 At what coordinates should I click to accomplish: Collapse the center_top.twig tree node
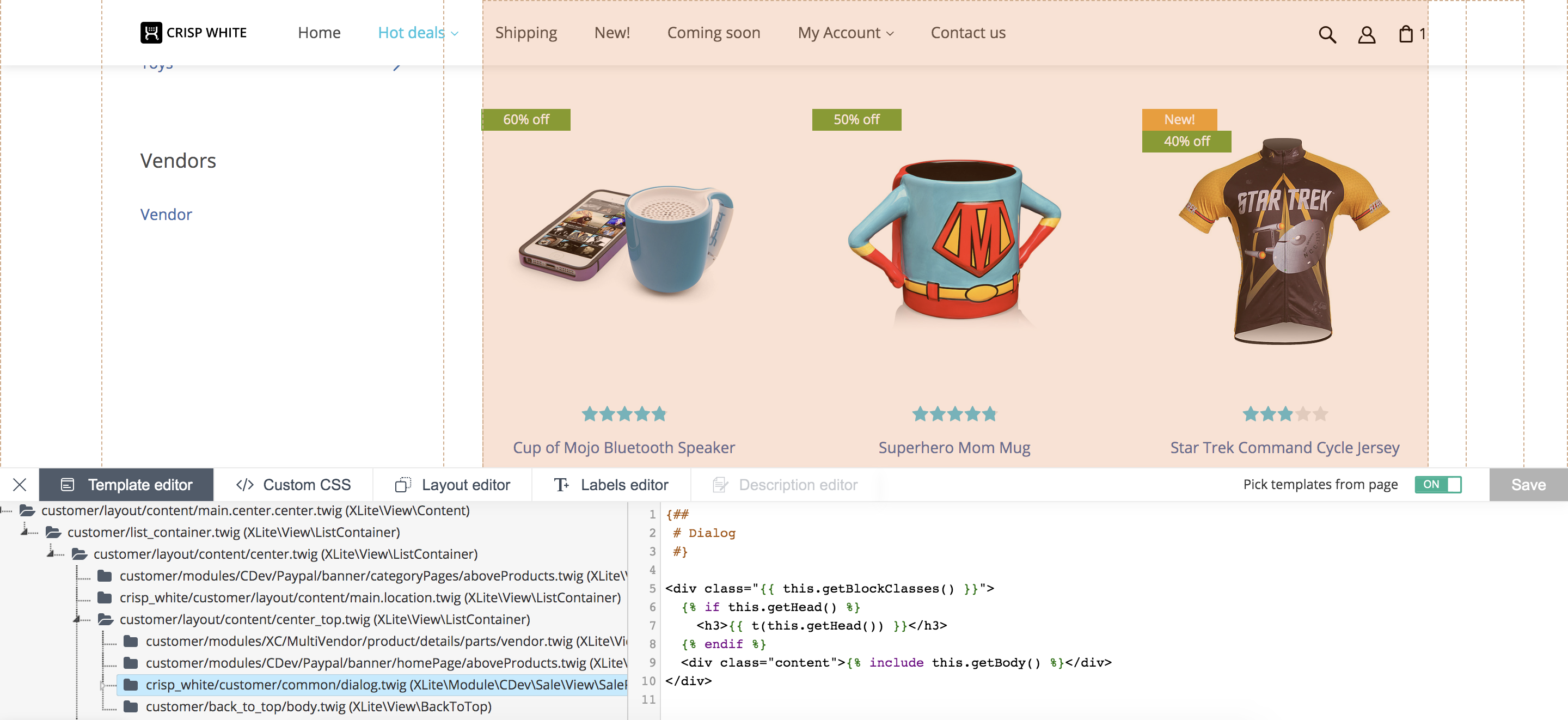click(x=77, y=619)
